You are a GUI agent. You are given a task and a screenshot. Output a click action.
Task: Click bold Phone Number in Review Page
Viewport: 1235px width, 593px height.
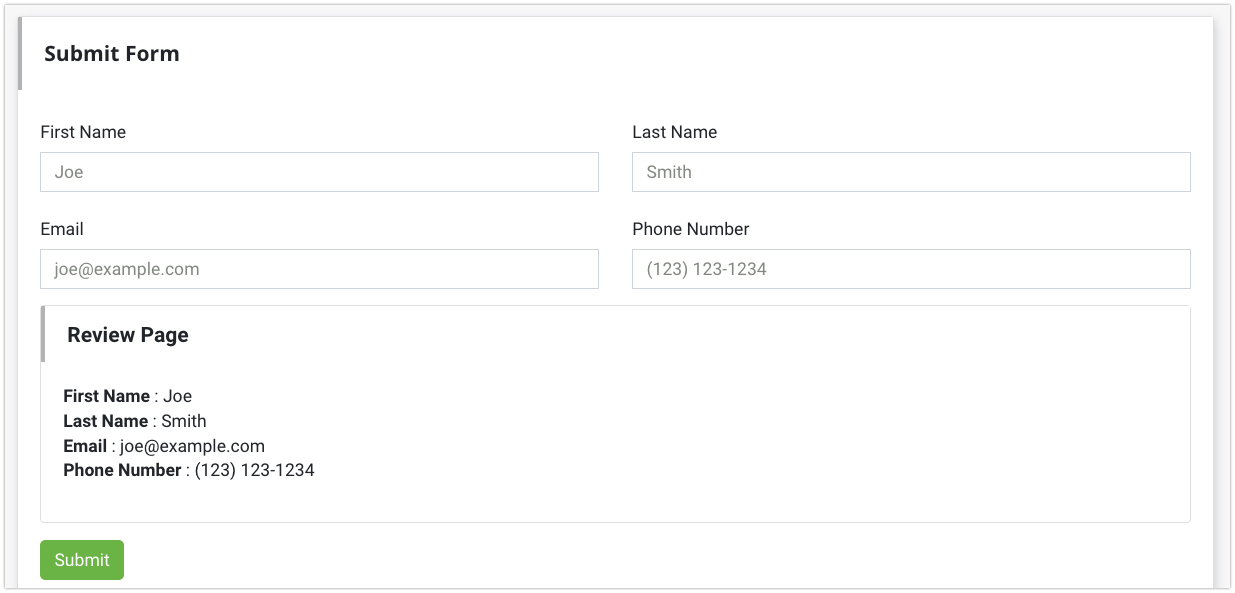[122, 470]
